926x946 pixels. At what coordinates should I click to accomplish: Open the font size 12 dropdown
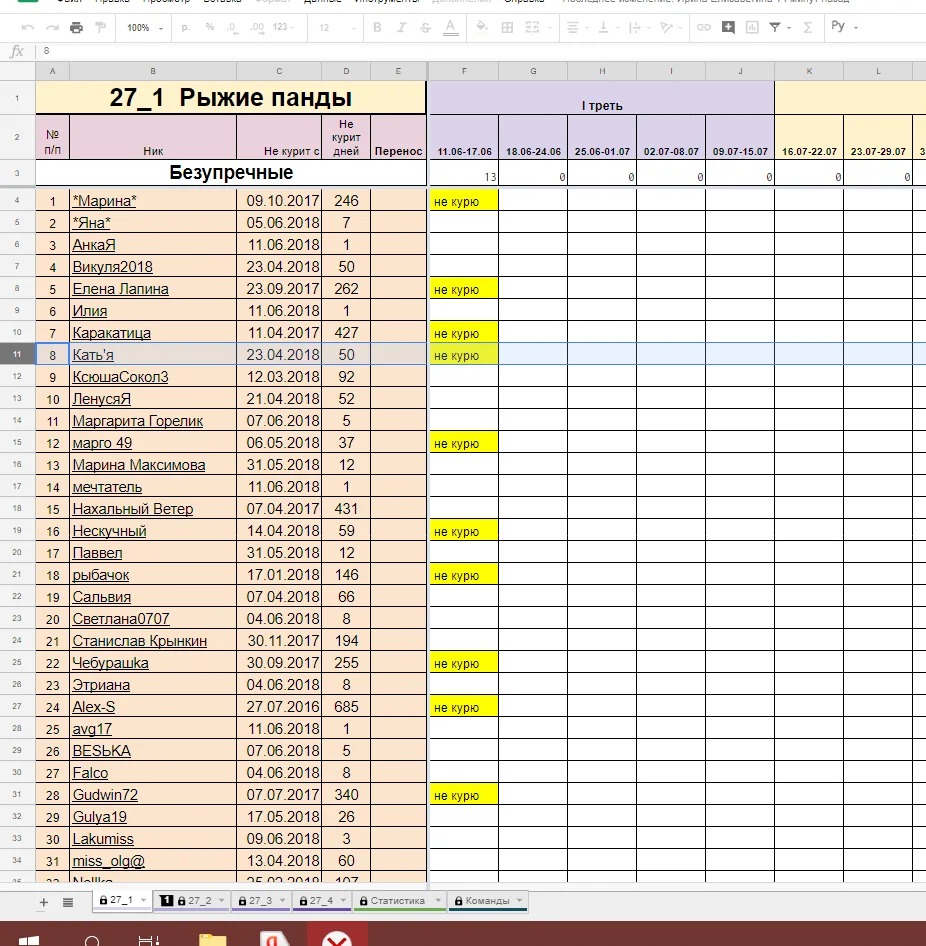point(337,28)
